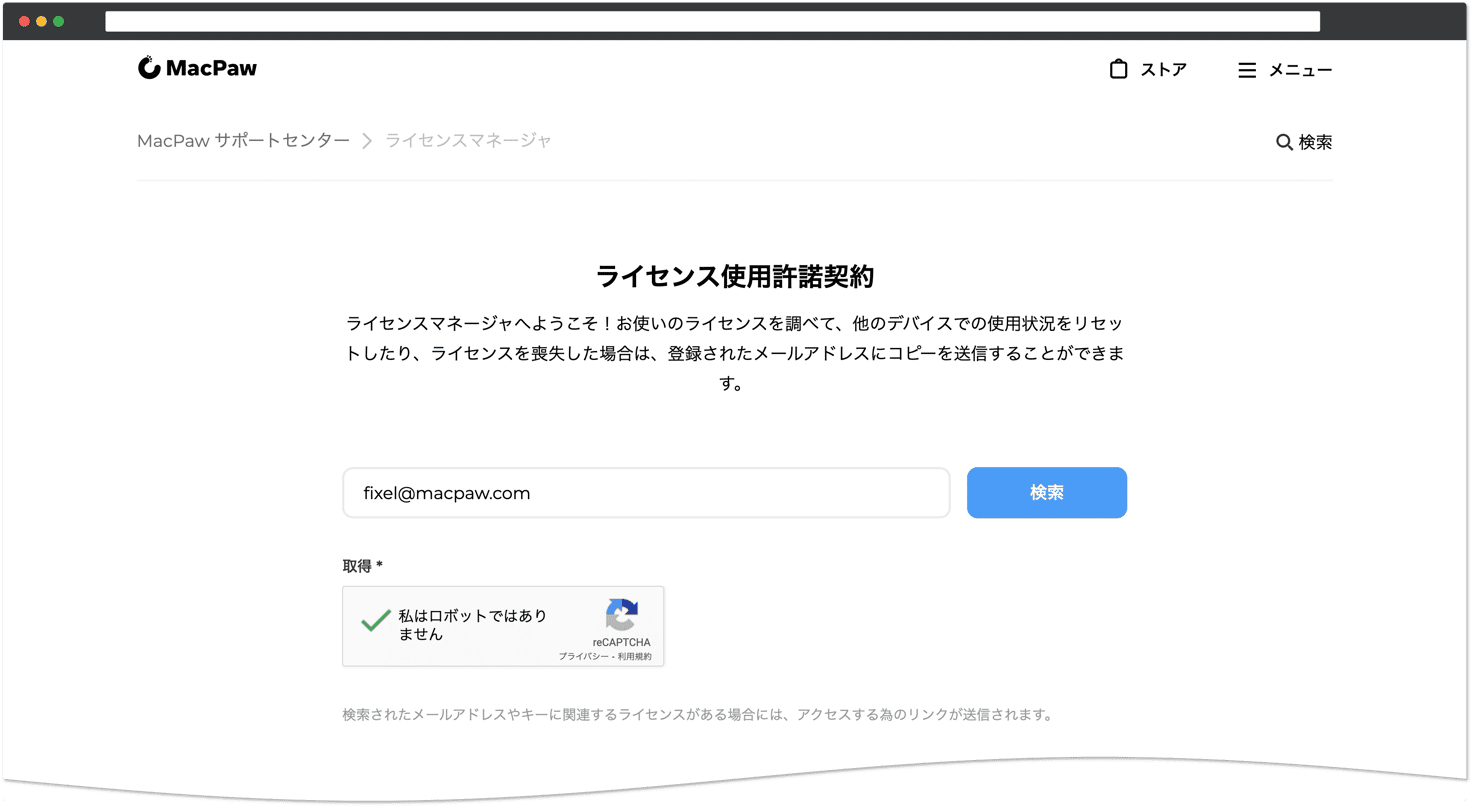Click the 取得 * field label
The height and width of the screenshot is (807, 1472).
click(x=363, y=566)
